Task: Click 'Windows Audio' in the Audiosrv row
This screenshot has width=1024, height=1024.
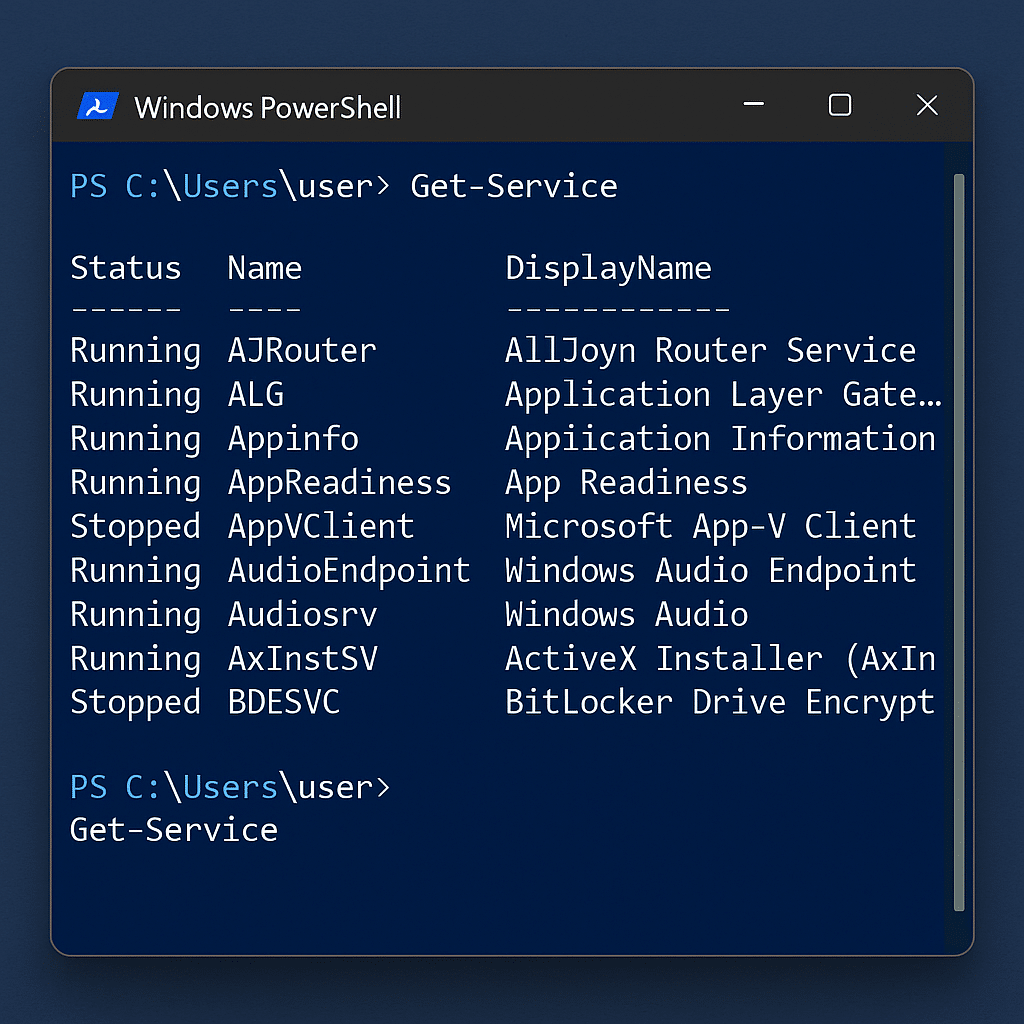Action: click(x=626, y=615)
